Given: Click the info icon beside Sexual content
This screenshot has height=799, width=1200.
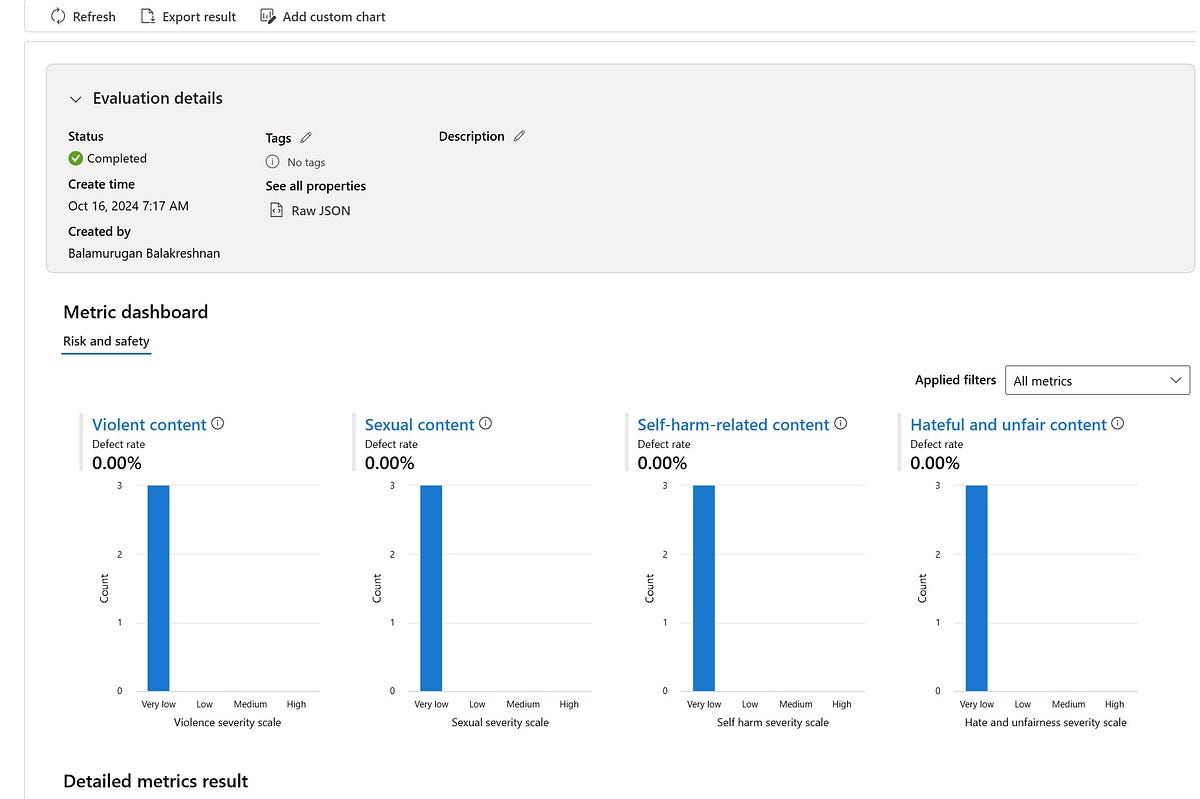Looking at the screenshot, I should [x=486, y=422].
